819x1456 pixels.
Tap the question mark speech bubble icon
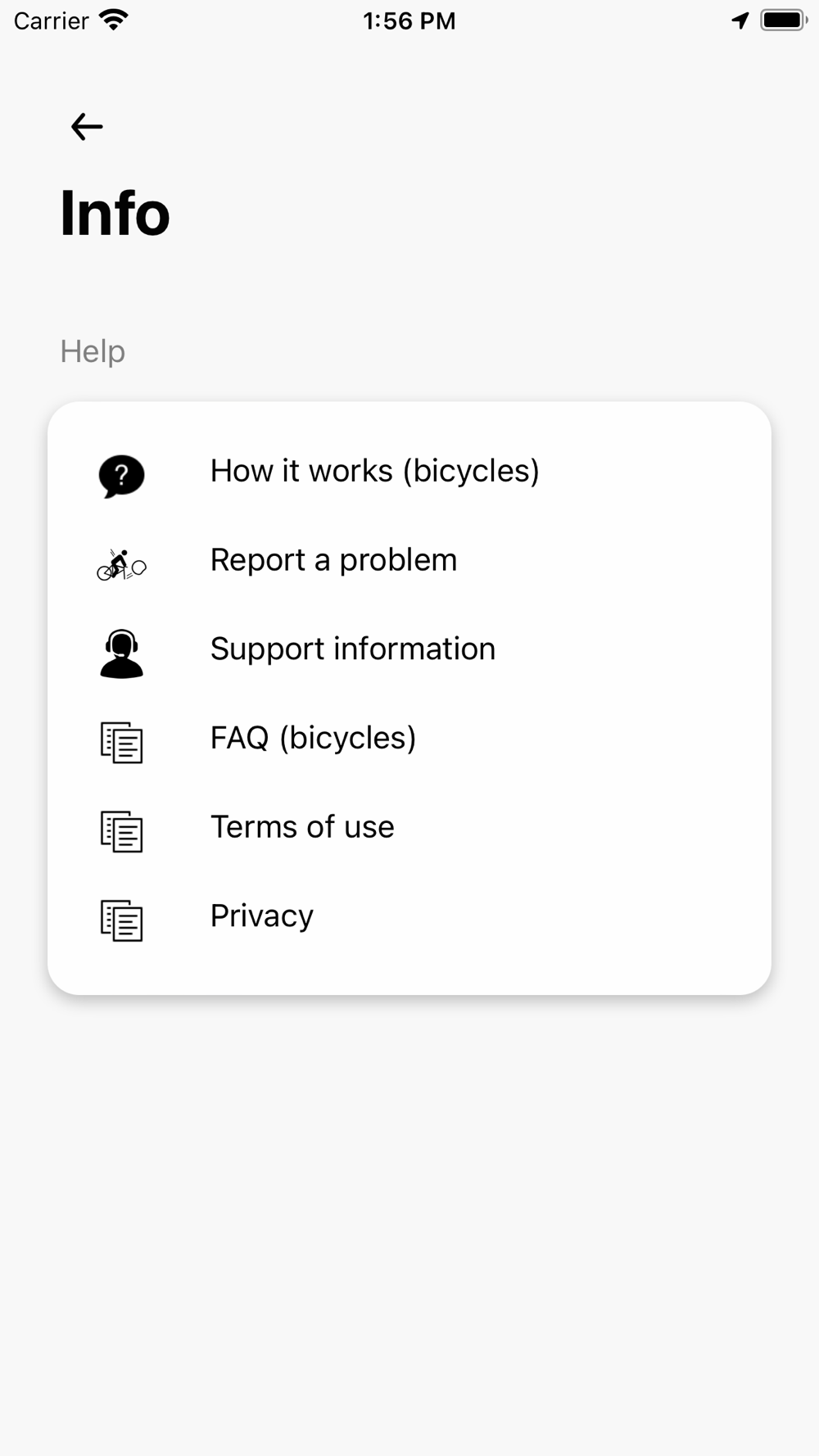(x=121, y=476)
